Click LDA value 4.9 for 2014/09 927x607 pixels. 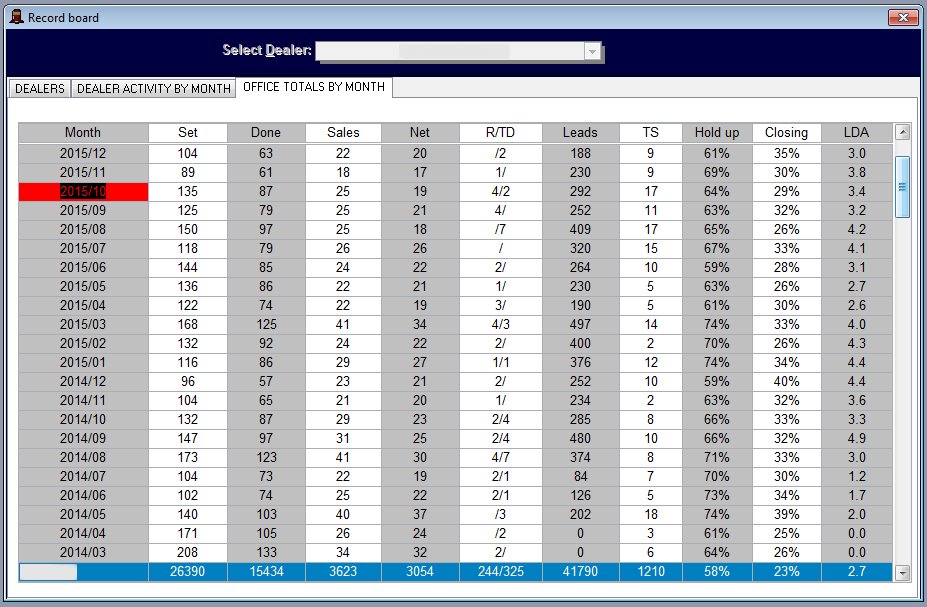coord(857,438)
